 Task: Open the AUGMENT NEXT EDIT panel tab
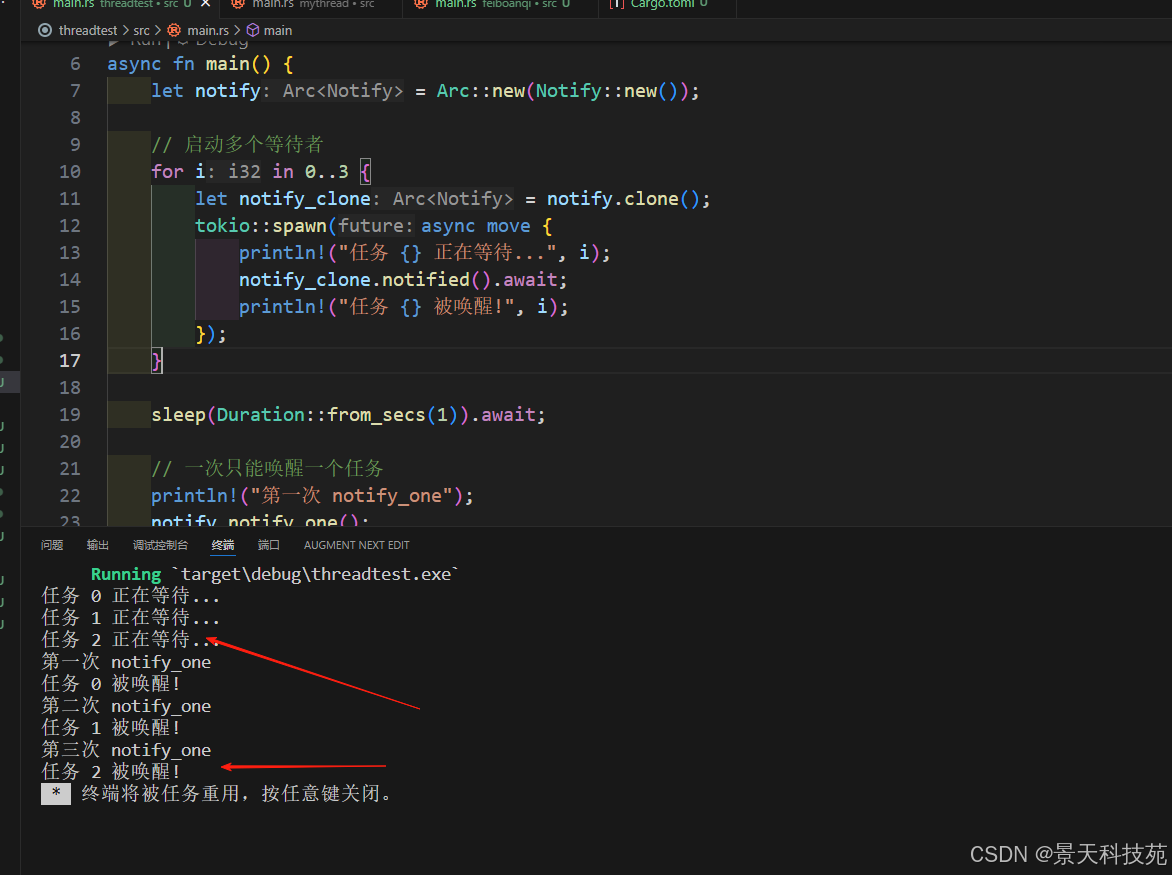[x=357, y=545]
